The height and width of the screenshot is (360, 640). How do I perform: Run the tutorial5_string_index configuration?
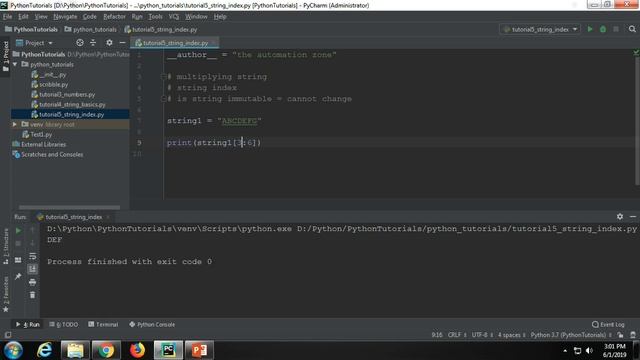click(590, 29)
